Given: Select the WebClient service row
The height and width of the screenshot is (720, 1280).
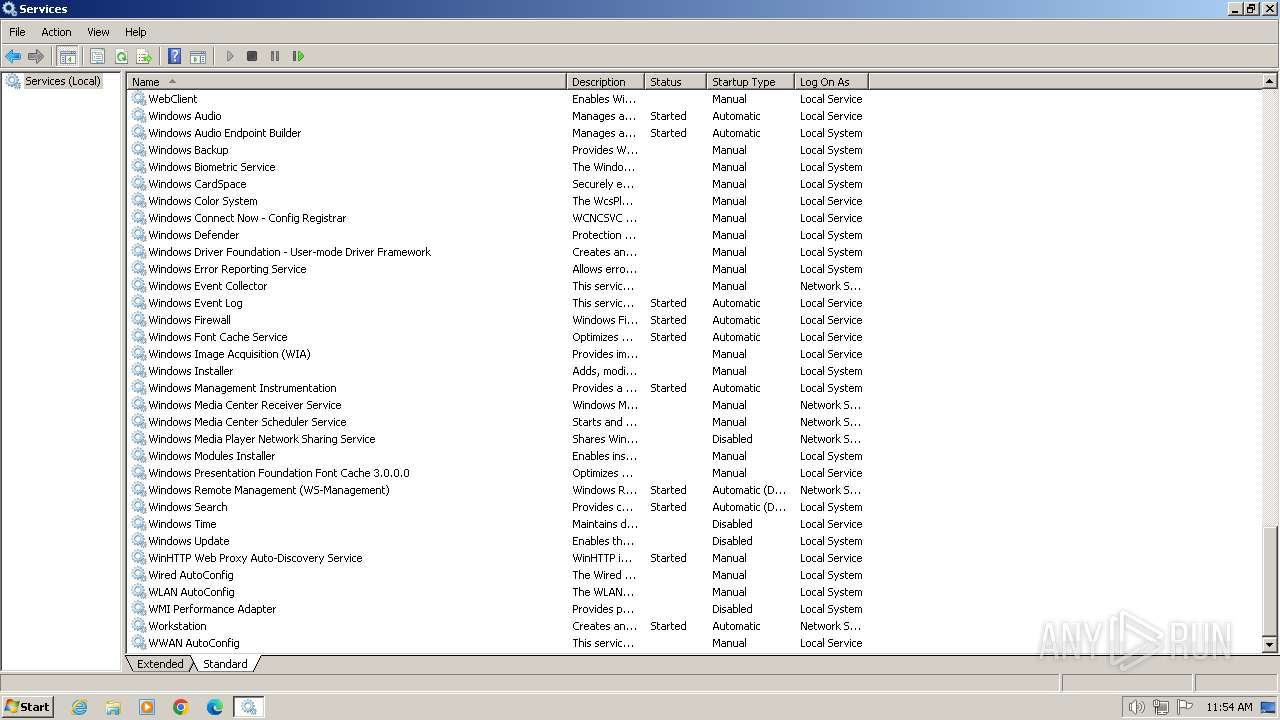Looking at the screenshot, I should [498, 99].
